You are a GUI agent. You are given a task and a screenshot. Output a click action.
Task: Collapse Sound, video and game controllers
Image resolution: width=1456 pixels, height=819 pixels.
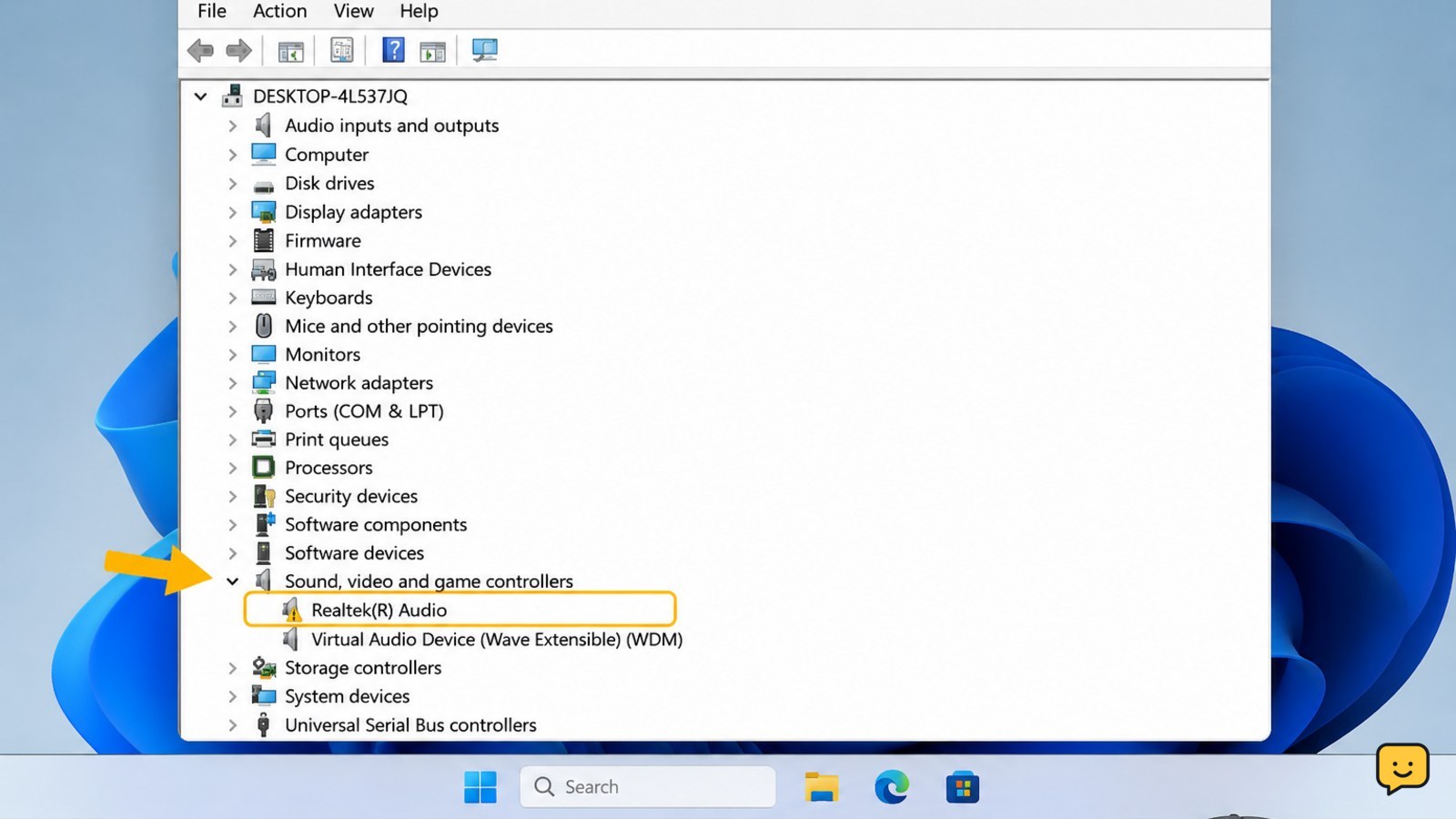[x=232, y=581]
